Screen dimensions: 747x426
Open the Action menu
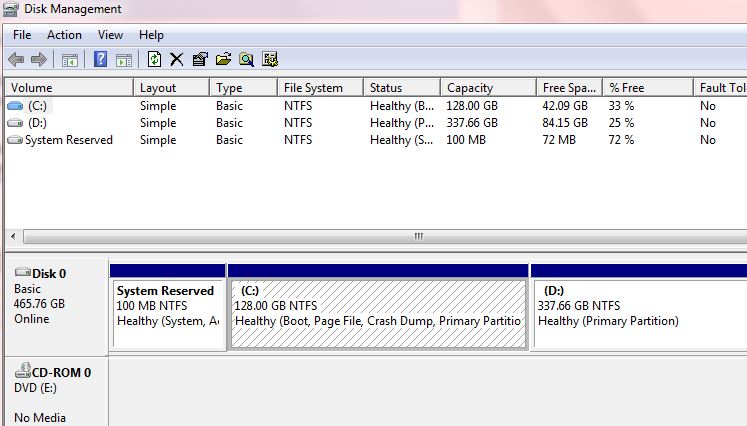pos(64,35)
